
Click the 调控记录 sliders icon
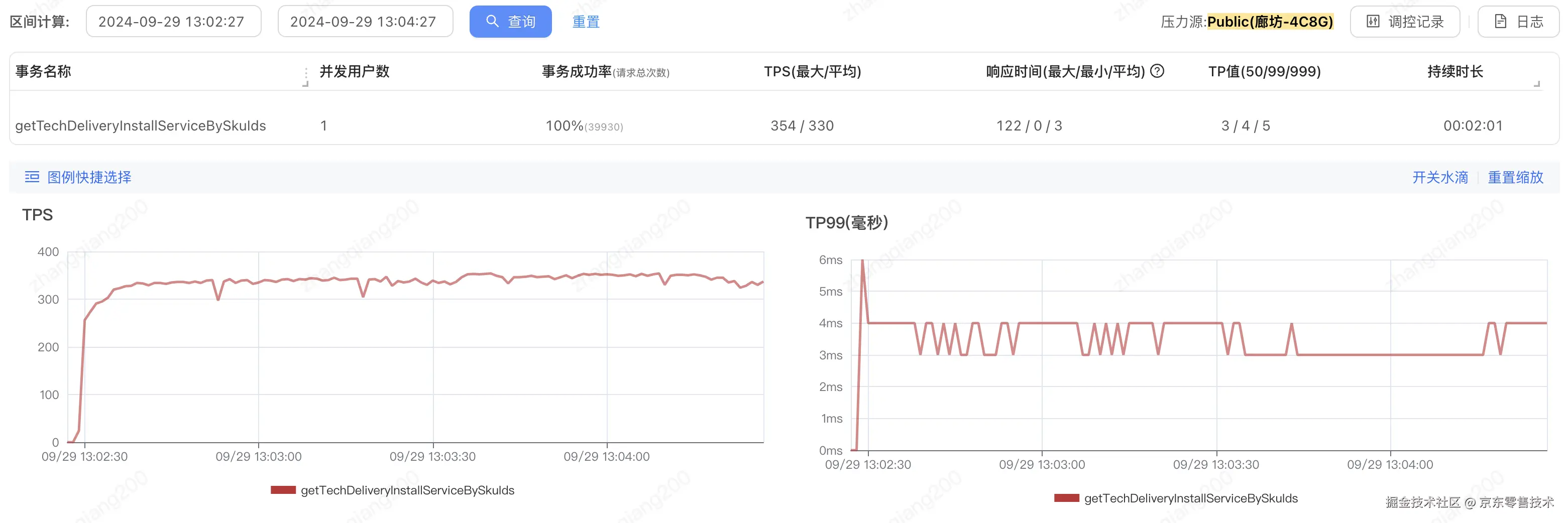1373,22
